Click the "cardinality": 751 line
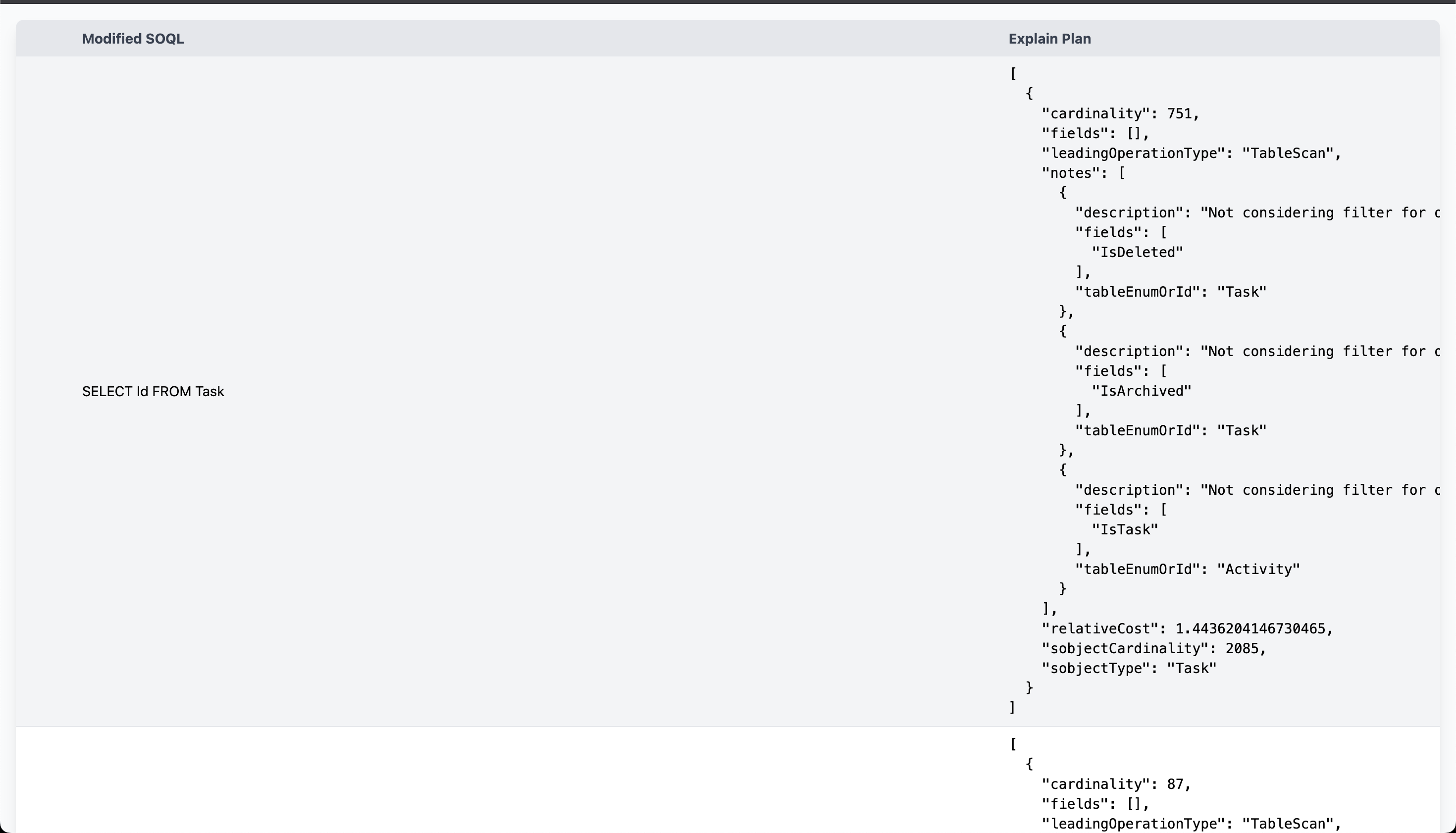The image size is (1456, 833). (1120, 113)
